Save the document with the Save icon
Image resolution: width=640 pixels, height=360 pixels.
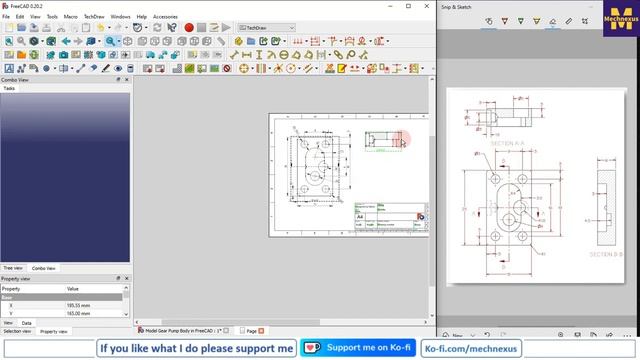click(x=34, y=27)
